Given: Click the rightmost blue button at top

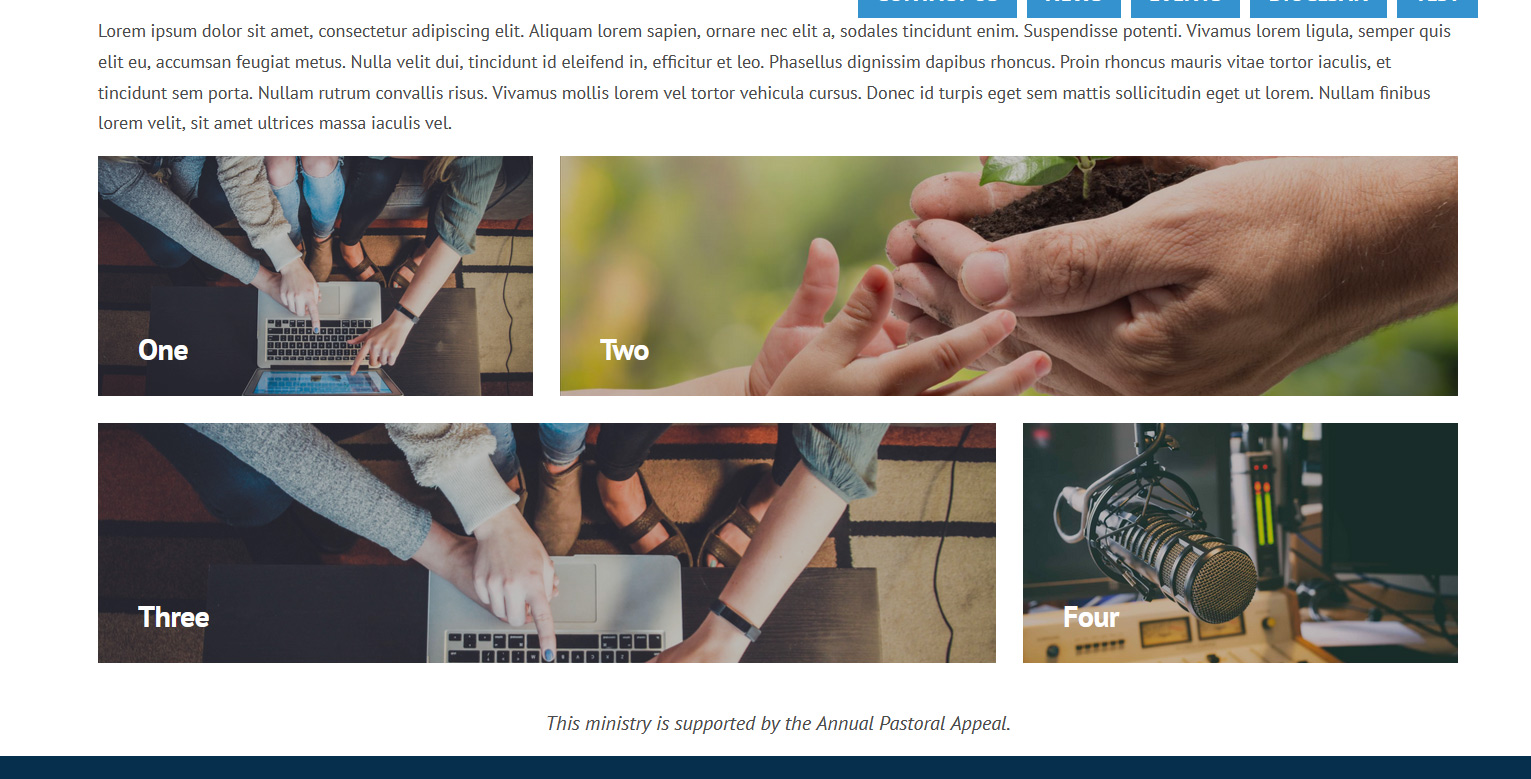Looking at the screenshot, I should [1437, 9].
